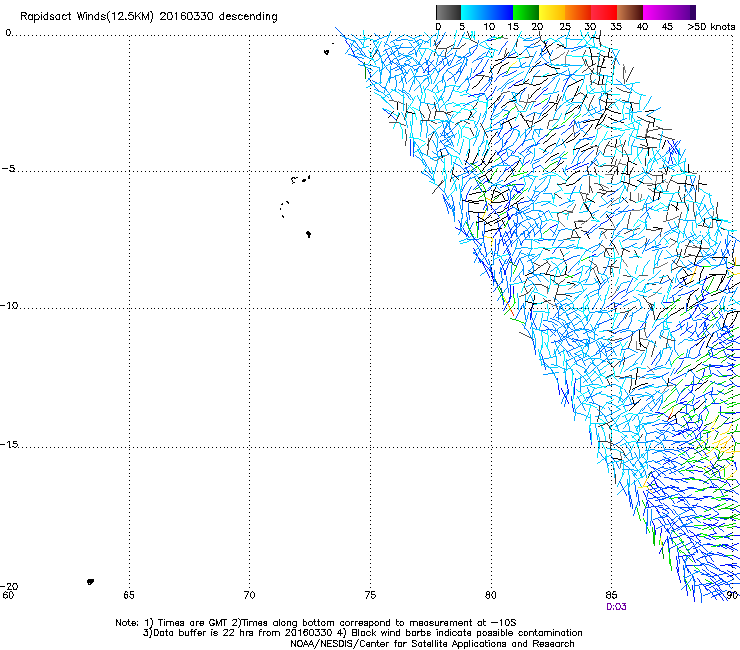This screenshot has height=650, width=740.
Task: Choose the green 15–20 knots swatch
Action: pos(526,12)
